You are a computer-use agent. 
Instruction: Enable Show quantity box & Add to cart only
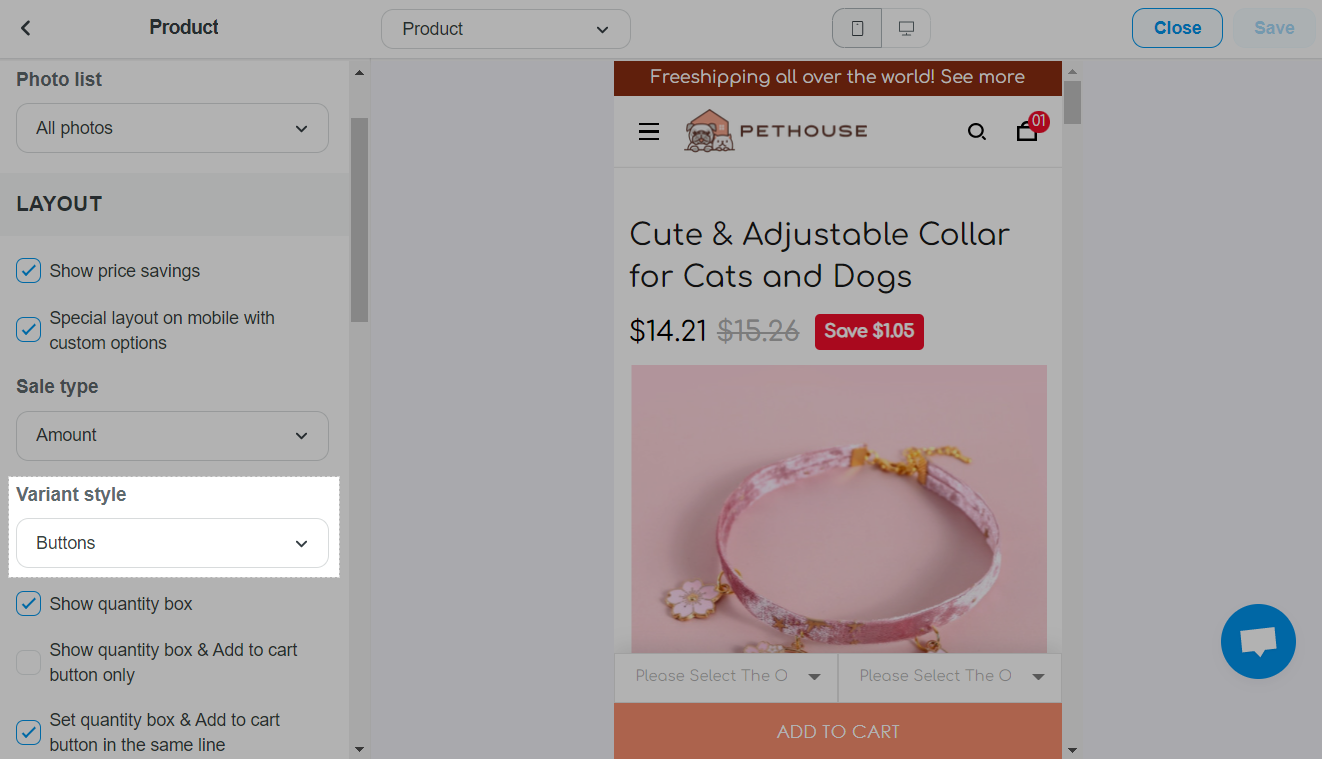[x=29, y=662]
